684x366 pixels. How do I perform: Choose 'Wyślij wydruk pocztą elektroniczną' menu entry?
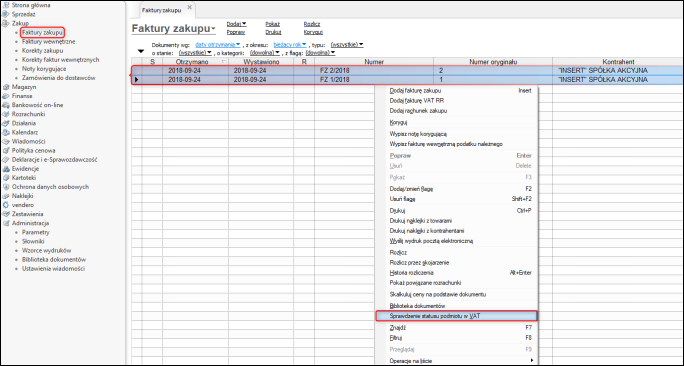456,241
